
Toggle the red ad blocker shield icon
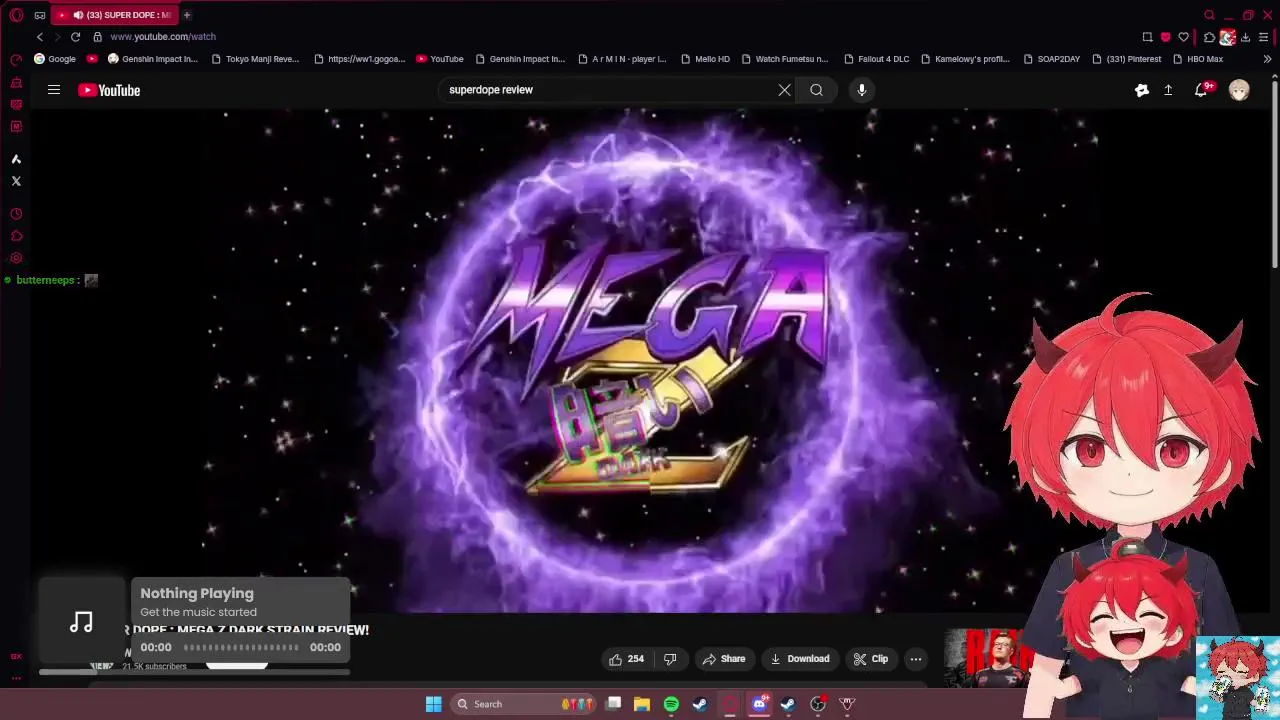tap(1165, 37)
